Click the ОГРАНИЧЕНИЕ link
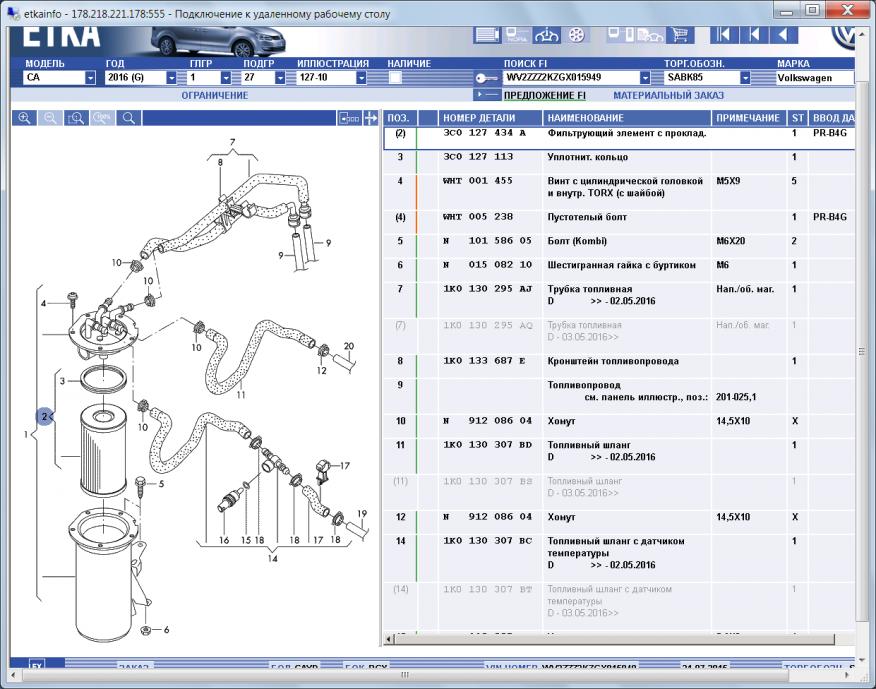The height and width of the screenshot is (689, 876). 215,96
